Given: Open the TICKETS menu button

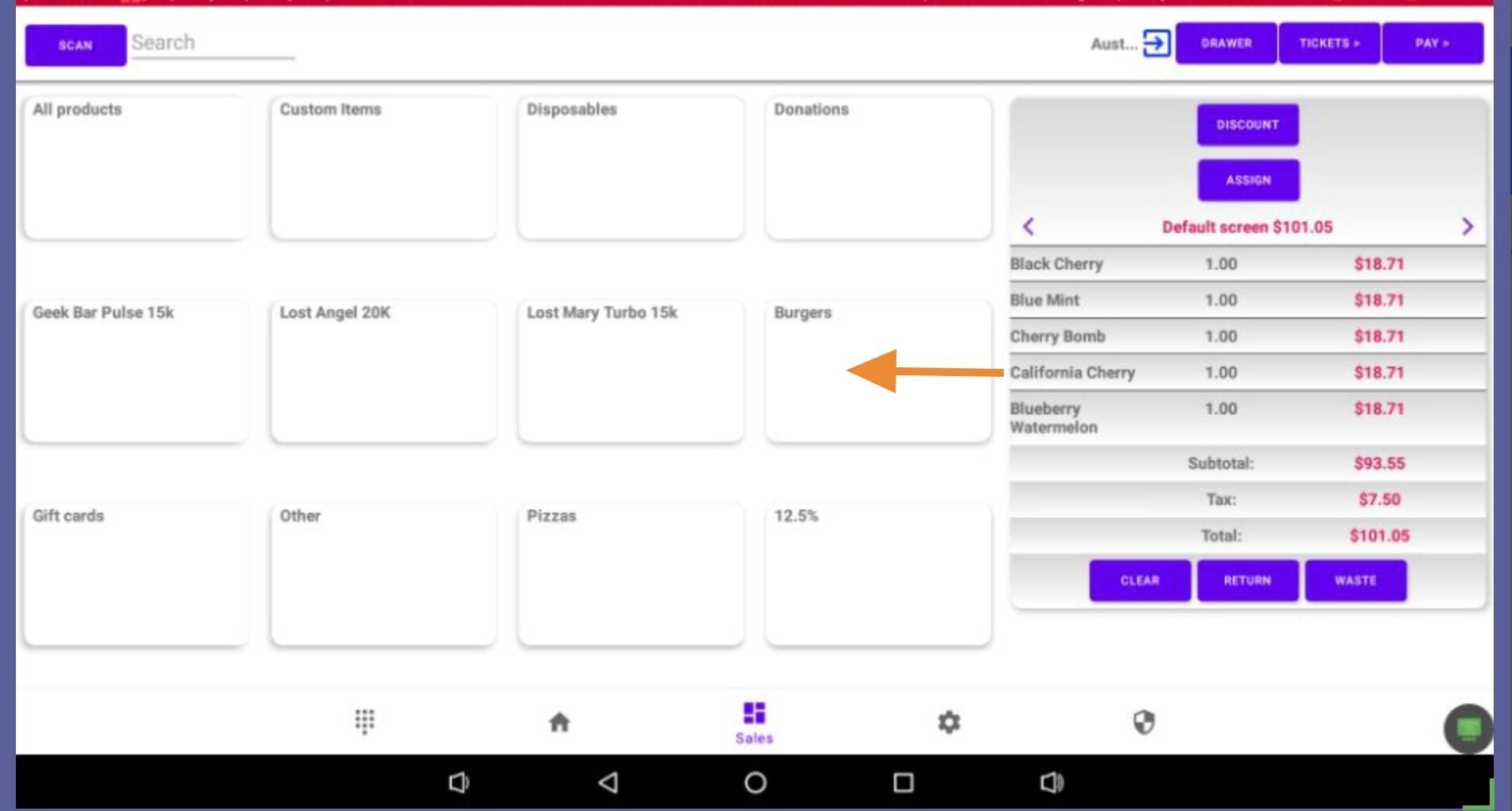Looking at the screenshot, I should pyautogui.click(x=1329, y=43).
